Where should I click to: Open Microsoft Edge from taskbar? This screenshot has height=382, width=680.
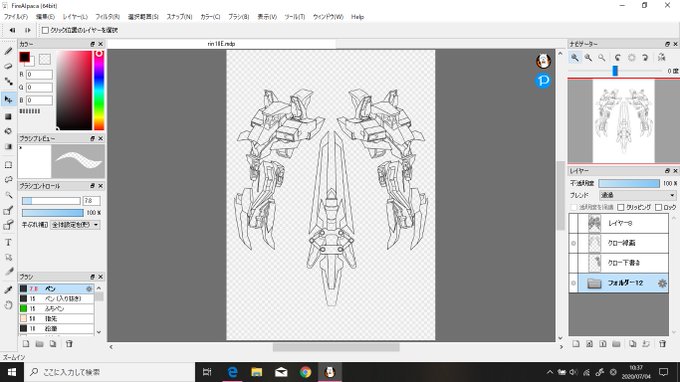pos(232,372)
